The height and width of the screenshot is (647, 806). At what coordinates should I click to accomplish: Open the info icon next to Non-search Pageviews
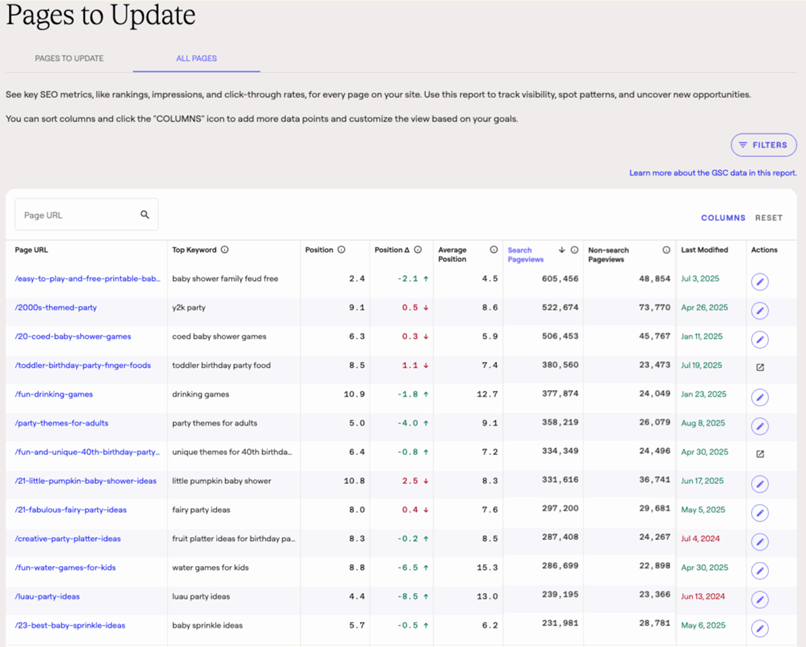pyautogui.click(x=666, y=250)
